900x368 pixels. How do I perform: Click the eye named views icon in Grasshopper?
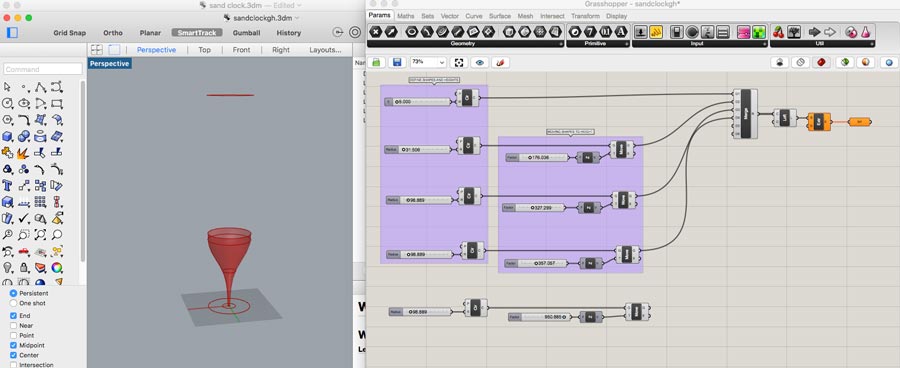pos(480,62)
